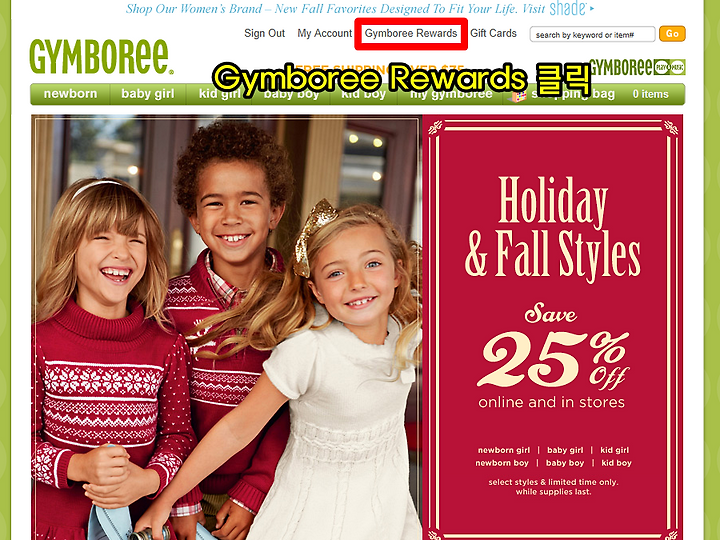720x540 pixels.
Task: Open baby boy sale link
Action: click(x=565, y=463)
